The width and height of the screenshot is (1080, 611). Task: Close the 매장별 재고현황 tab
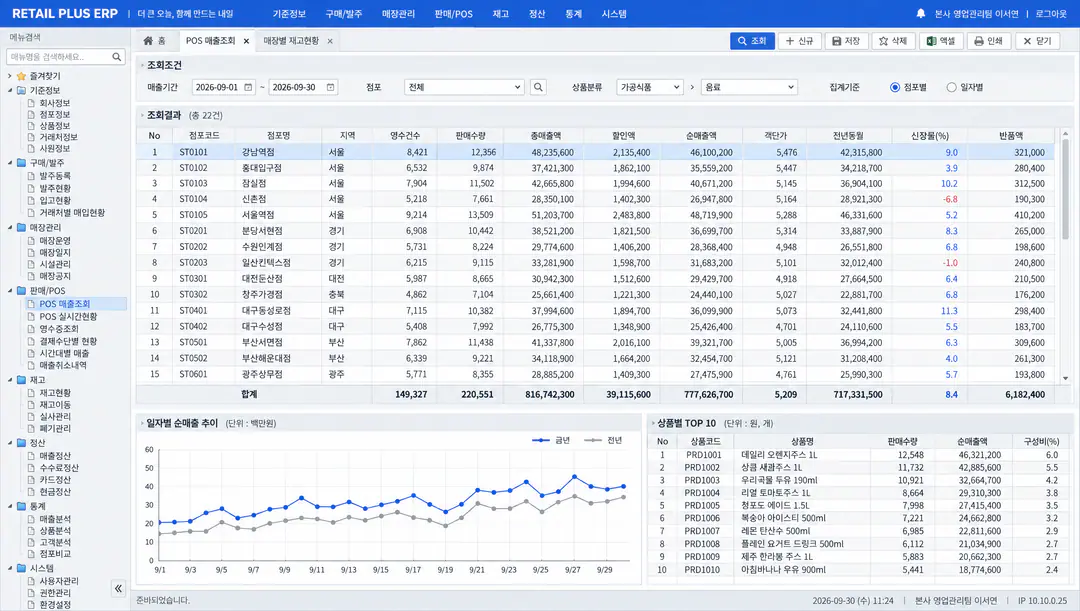coord(330,41)
